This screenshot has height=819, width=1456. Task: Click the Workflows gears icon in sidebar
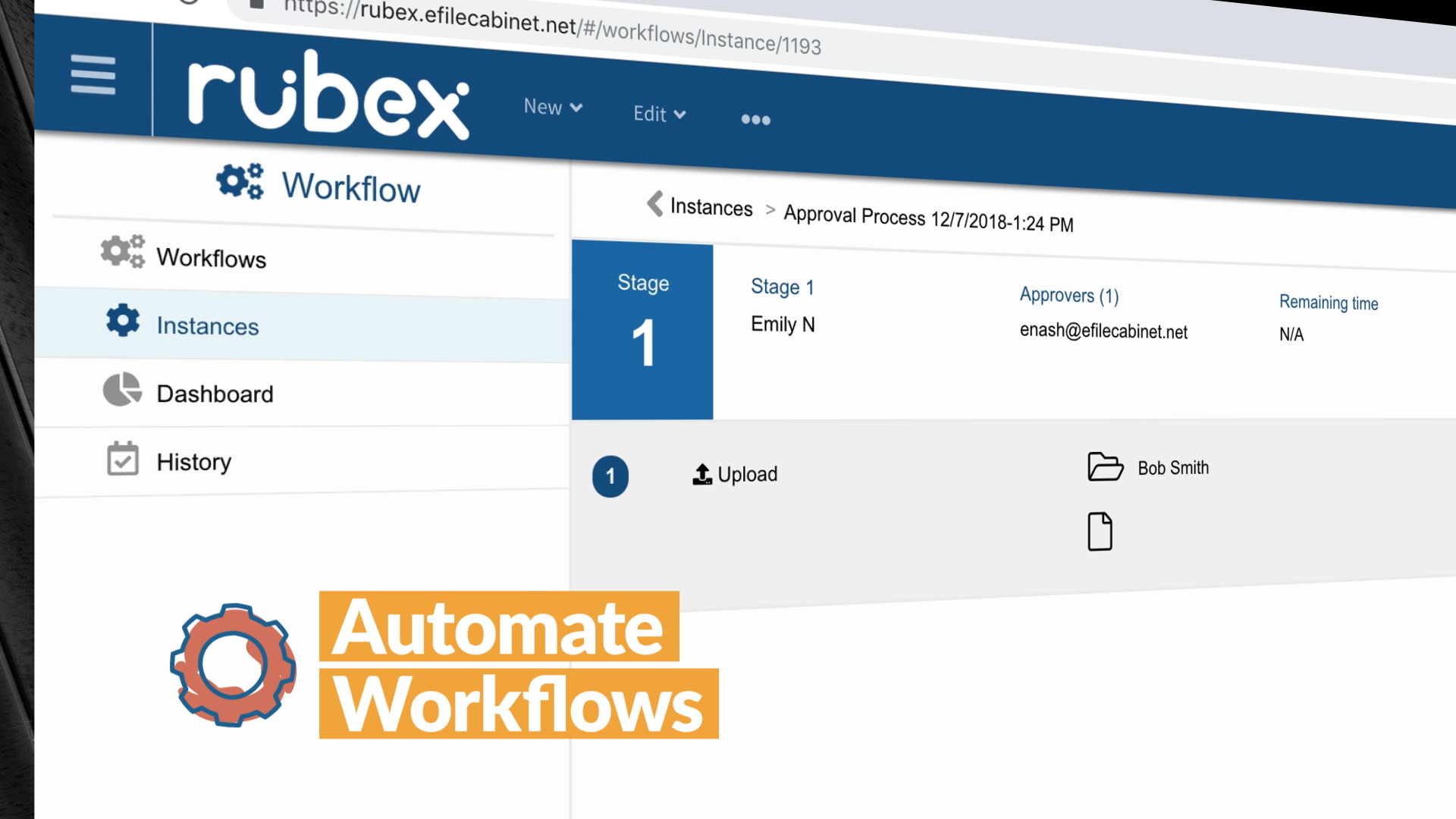(122, 251)
